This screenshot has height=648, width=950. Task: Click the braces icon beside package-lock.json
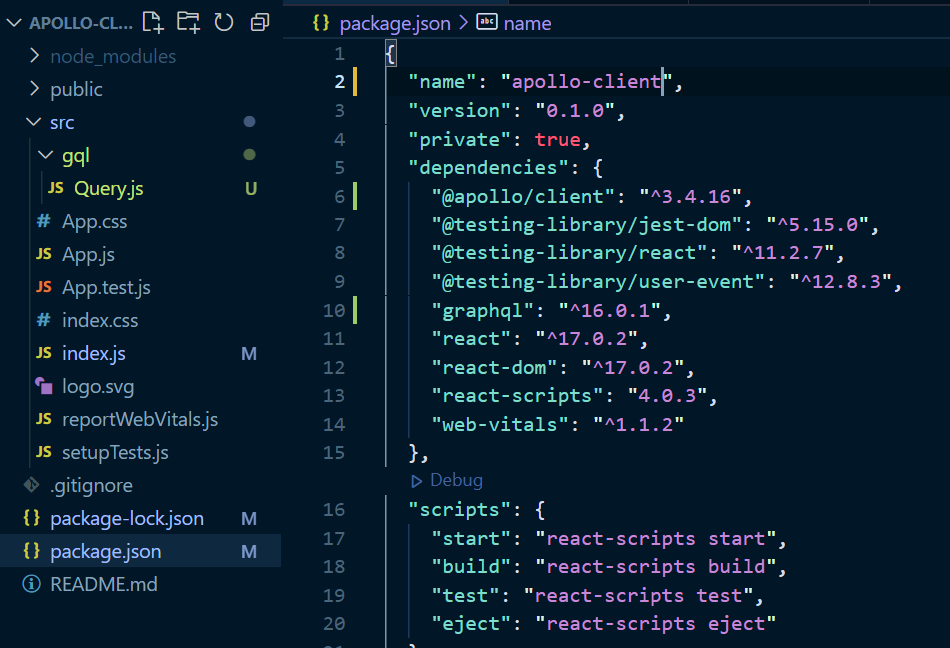32,518
